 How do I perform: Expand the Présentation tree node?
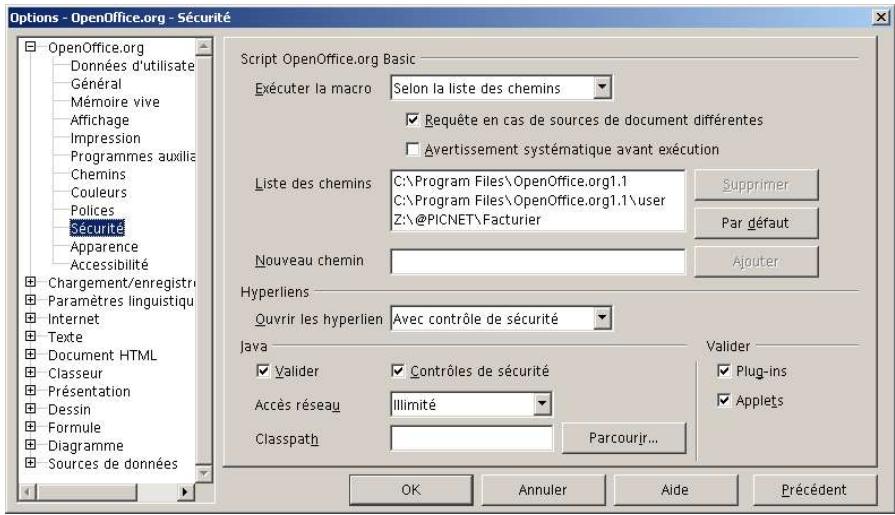point(31,391)
